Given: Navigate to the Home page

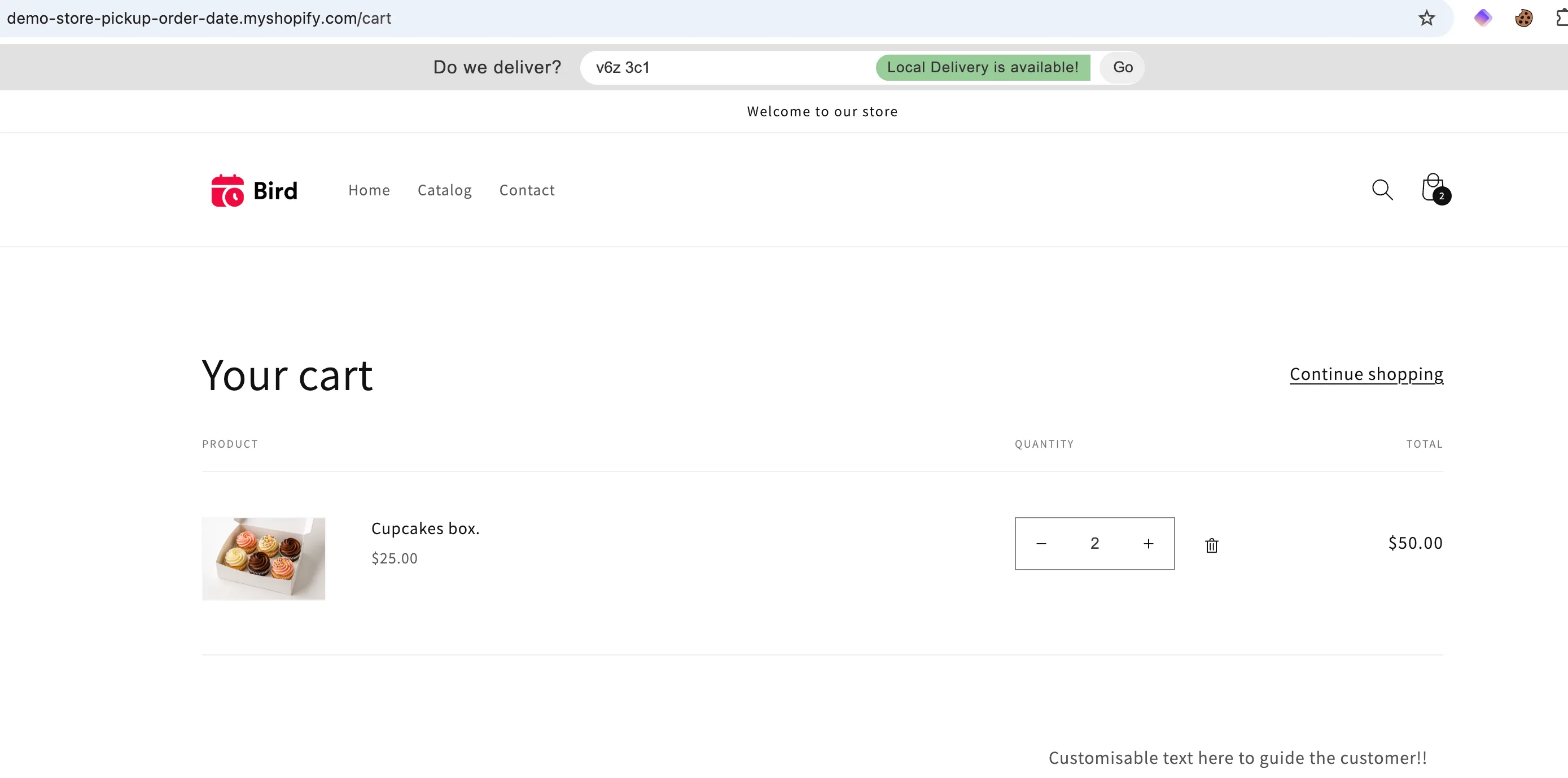Looking at the screenshot, I should 369,190.
